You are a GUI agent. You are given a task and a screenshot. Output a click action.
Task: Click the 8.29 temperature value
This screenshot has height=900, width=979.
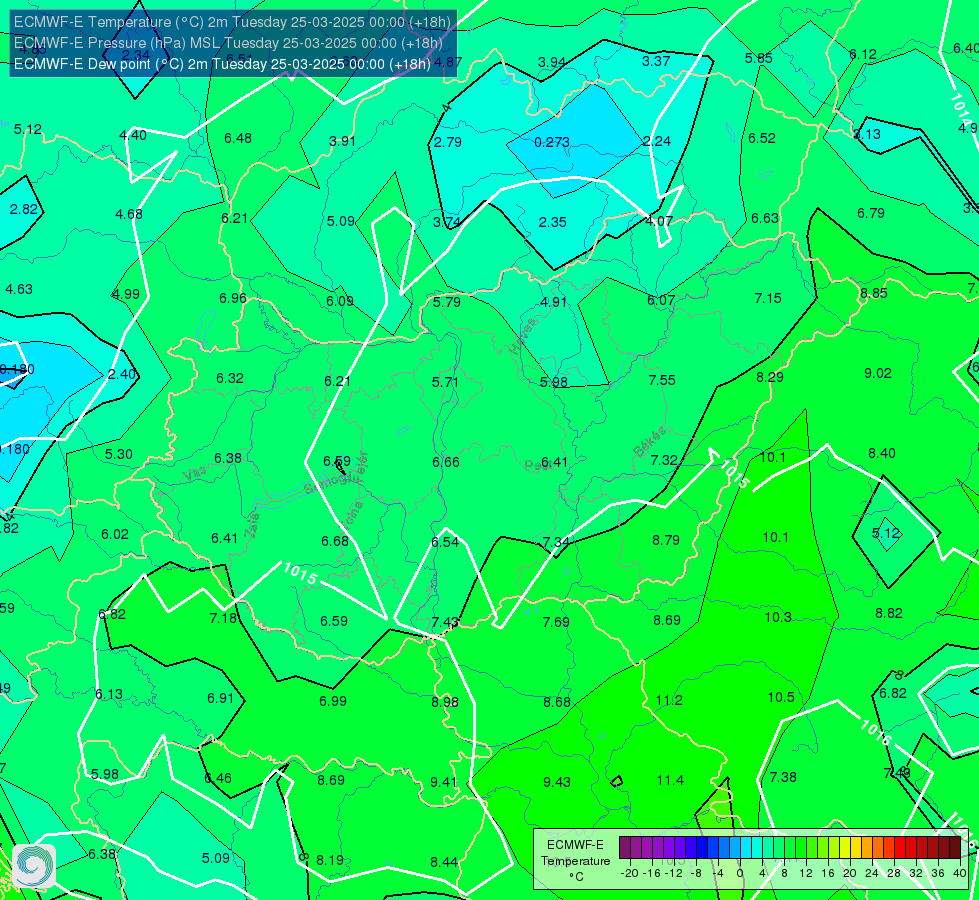[770, 378]
